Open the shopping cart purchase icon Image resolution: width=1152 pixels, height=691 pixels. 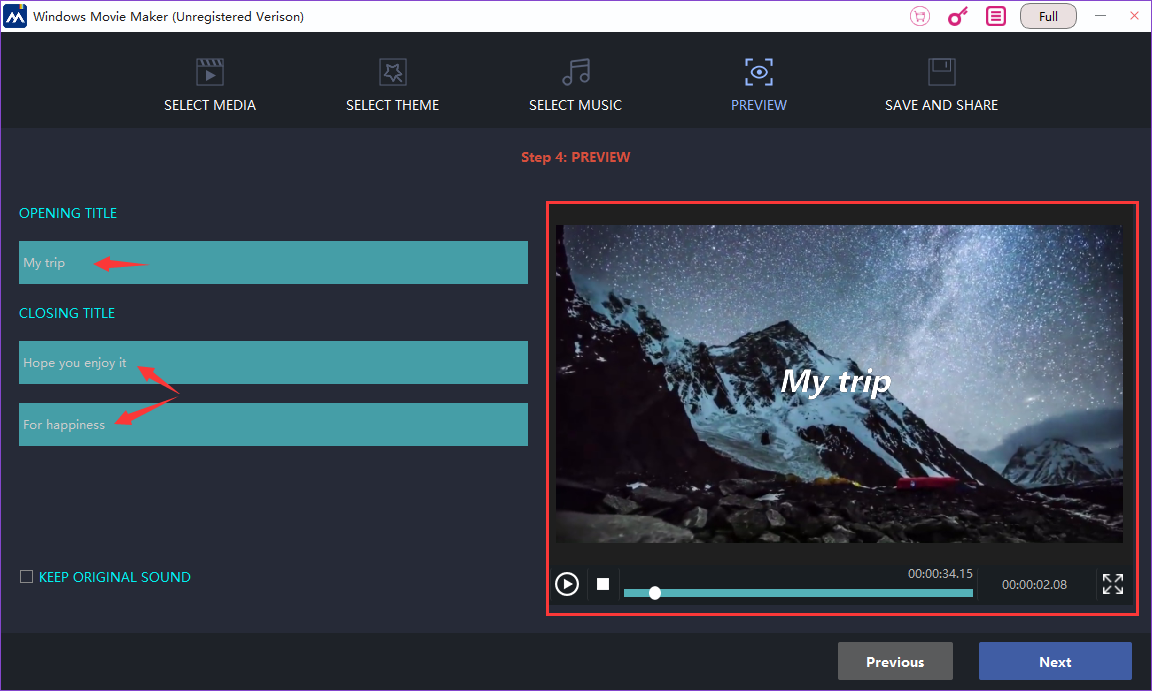coord(920,16)
